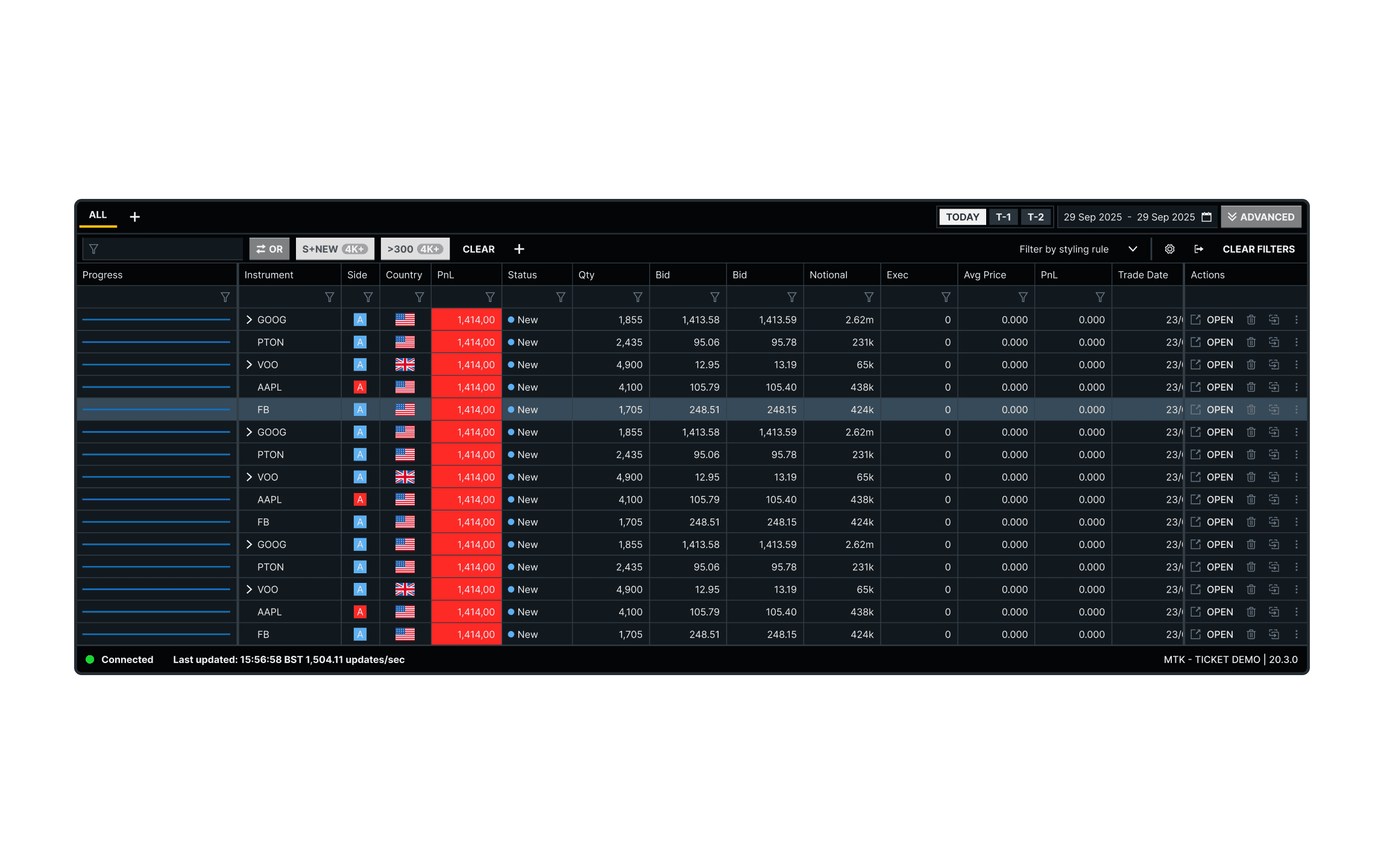Screen dimensions: 1384x868
Task: Expand the ADVANCED panel
Action: [1260, 217]
